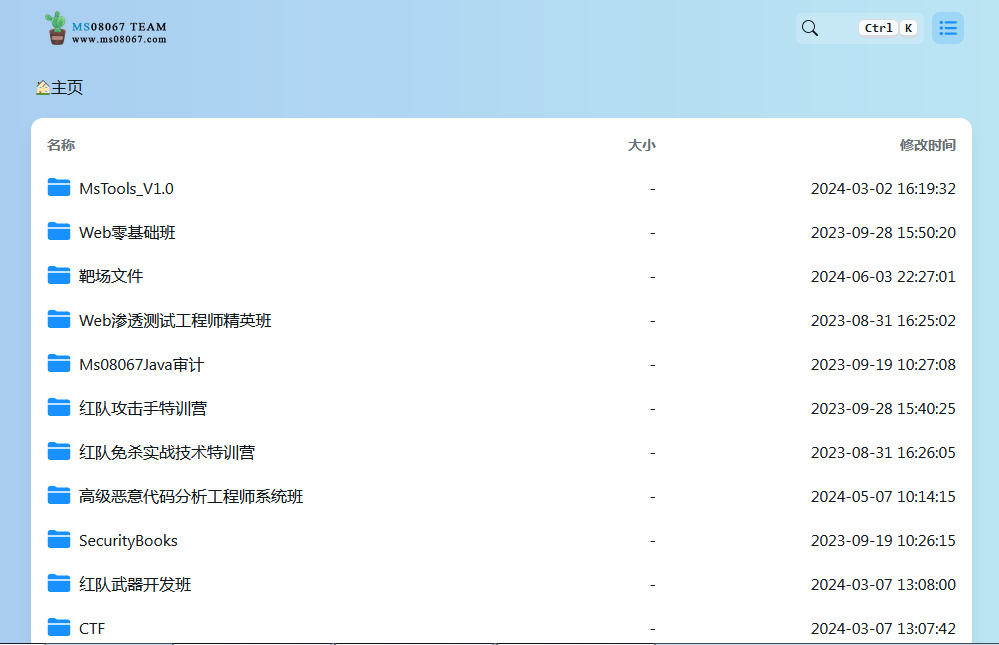This screenshot has width=999, height=645.
Task: Open the 靶场文件 folder name
Action: point(111,277)
